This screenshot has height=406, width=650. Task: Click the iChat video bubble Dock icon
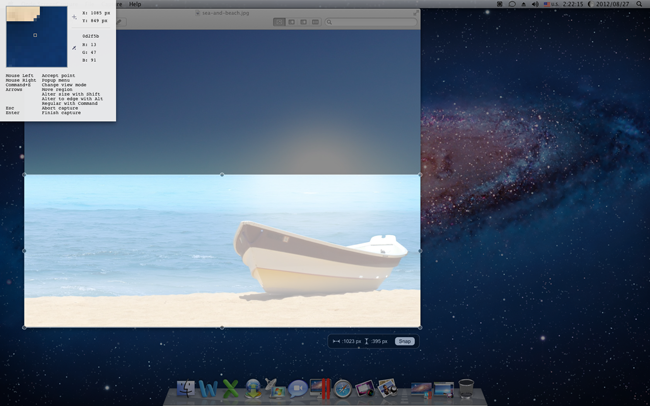pos(298,388)
